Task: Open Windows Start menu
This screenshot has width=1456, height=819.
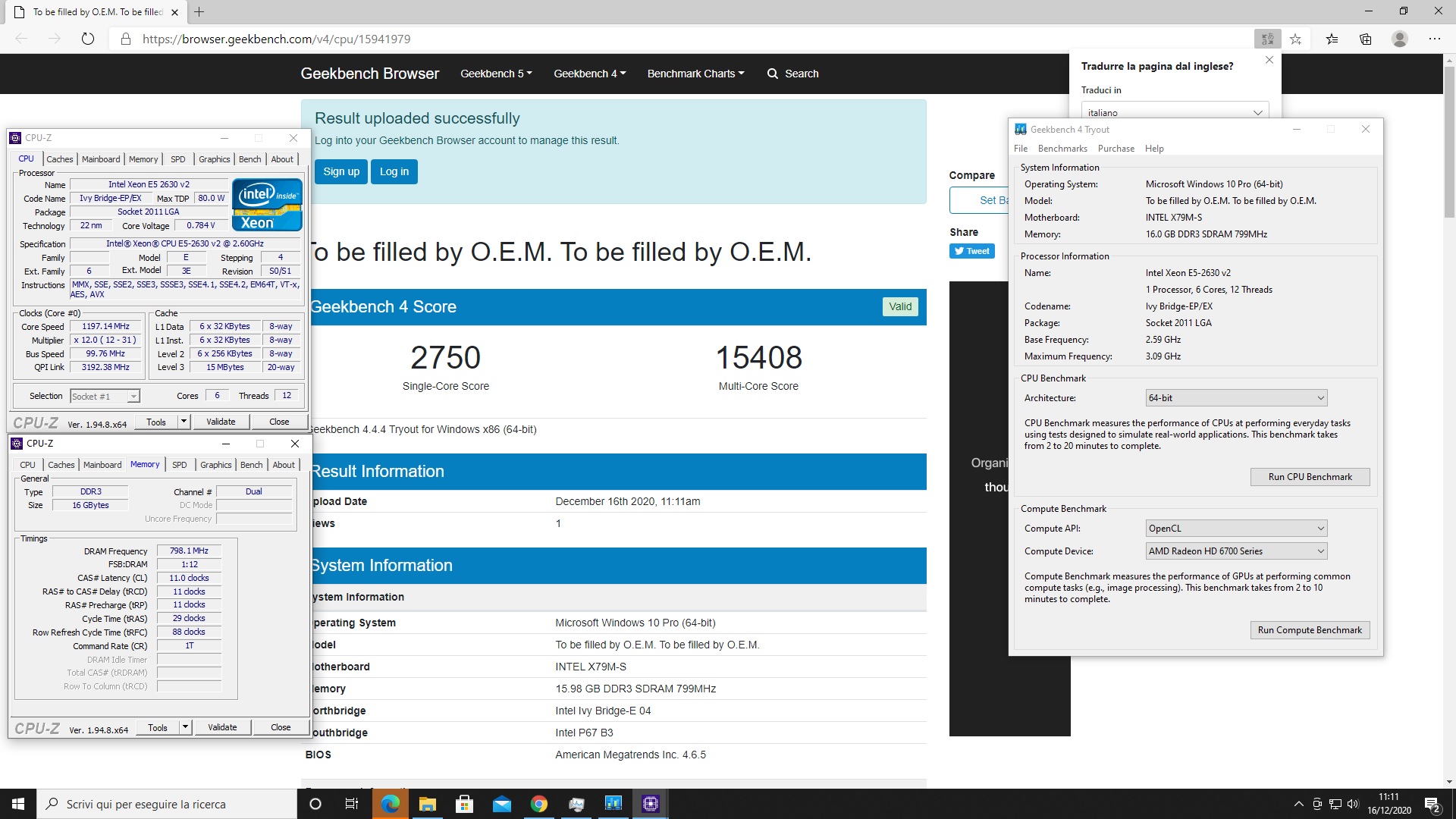Action: (x=18, y=804)
